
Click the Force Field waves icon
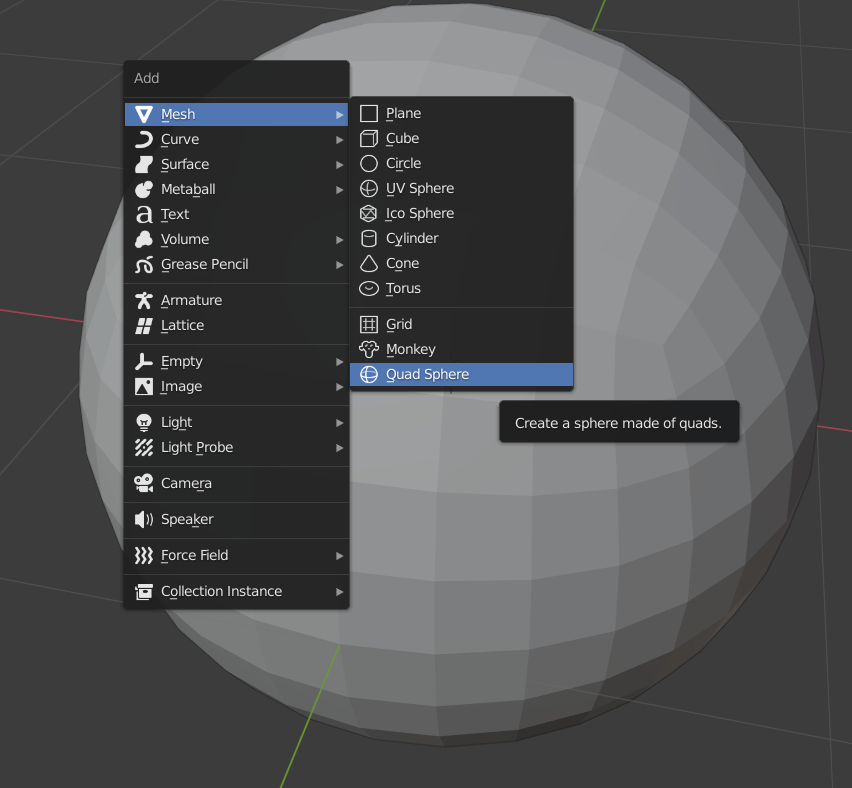[143, 555]
